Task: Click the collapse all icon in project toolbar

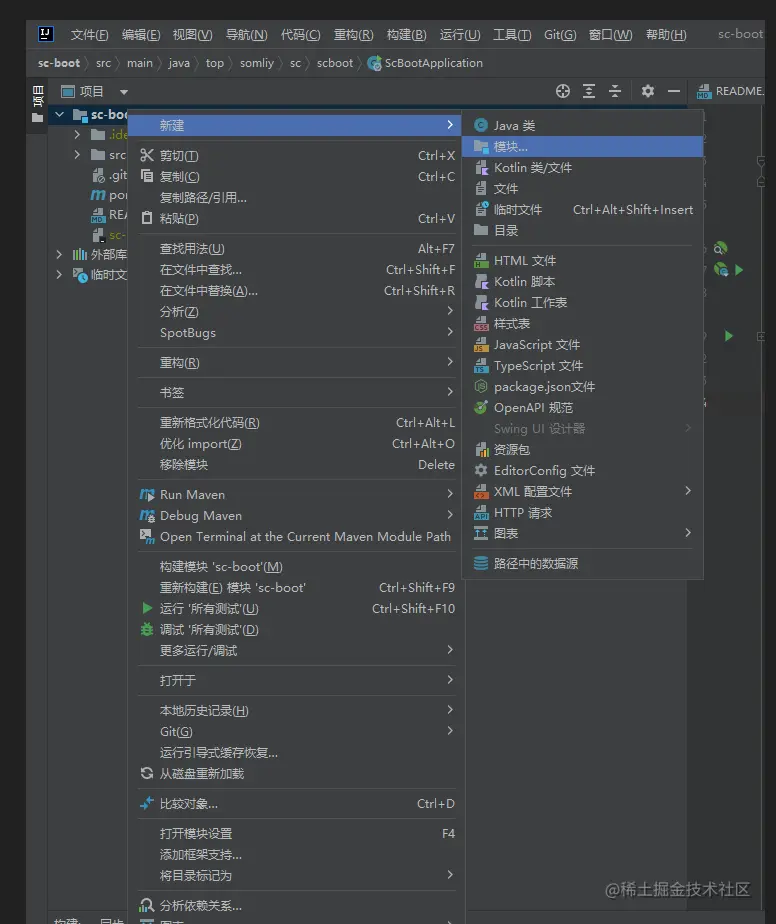Action: (x=615, y=91)
